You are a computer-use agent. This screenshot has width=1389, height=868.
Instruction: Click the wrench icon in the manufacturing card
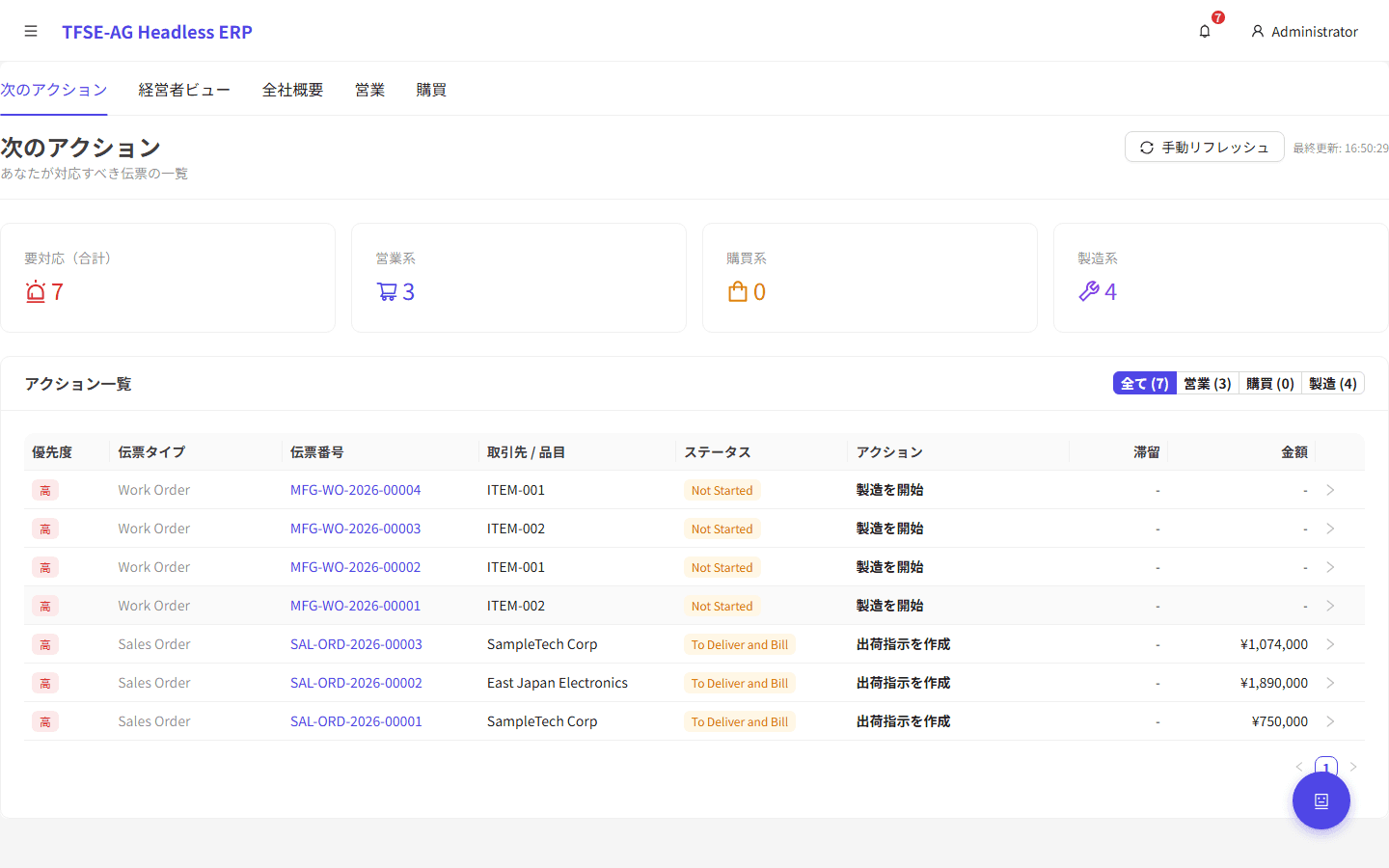tap(1089, 291)
